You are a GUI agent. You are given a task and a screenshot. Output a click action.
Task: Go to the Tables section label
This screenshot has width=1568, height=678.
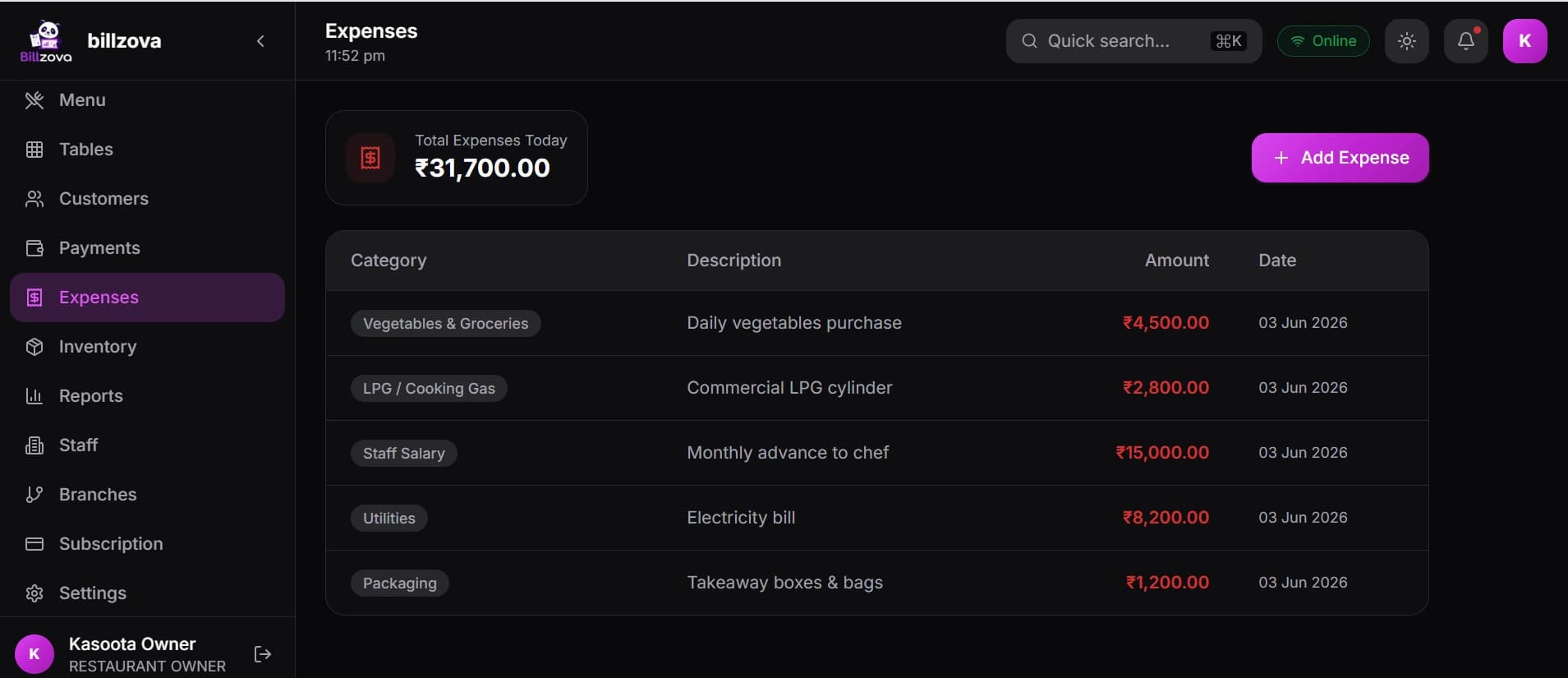pyautogui.click(x=86, y=150)
